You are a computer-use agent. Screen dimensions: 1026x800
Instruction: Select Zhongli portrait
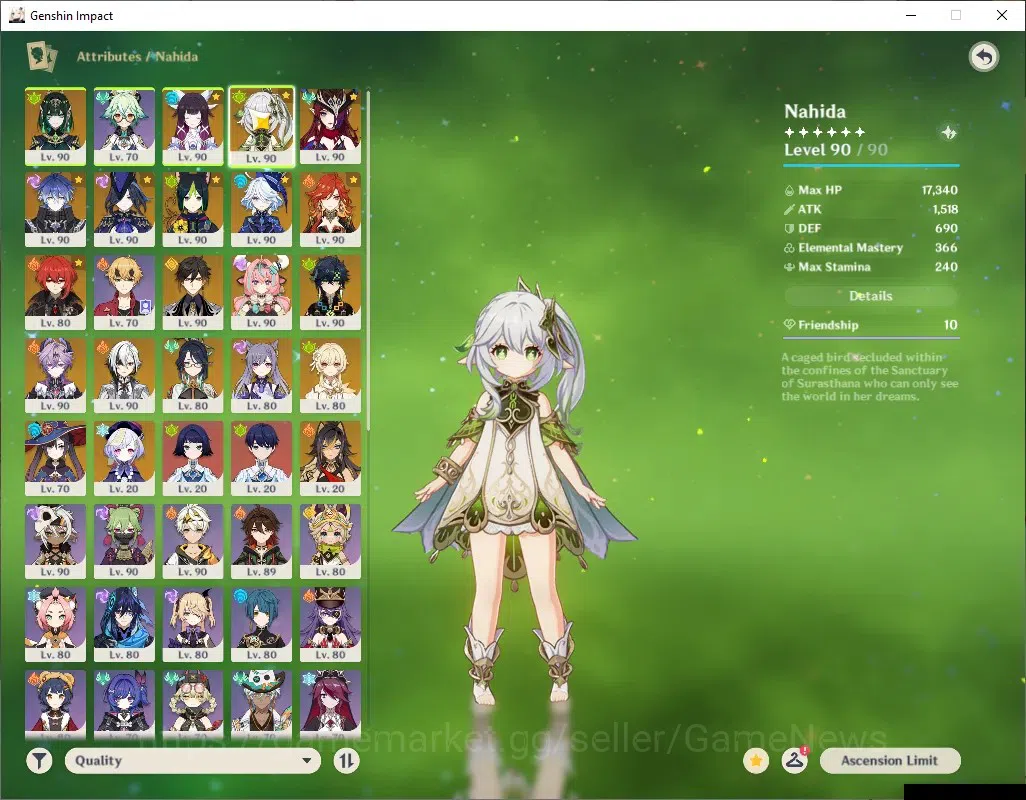pos(193,292)
